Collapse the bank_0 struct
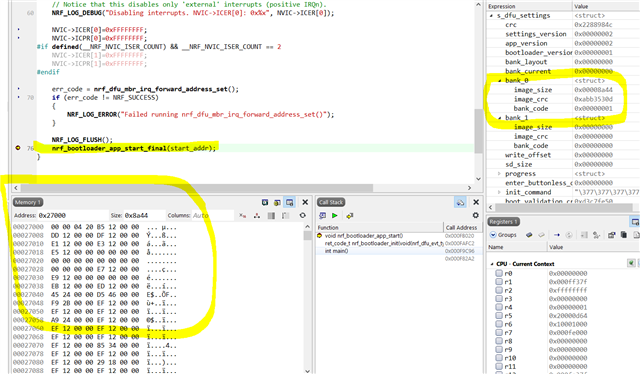Viewport: 640px width, 374px height. click(500, 80)
